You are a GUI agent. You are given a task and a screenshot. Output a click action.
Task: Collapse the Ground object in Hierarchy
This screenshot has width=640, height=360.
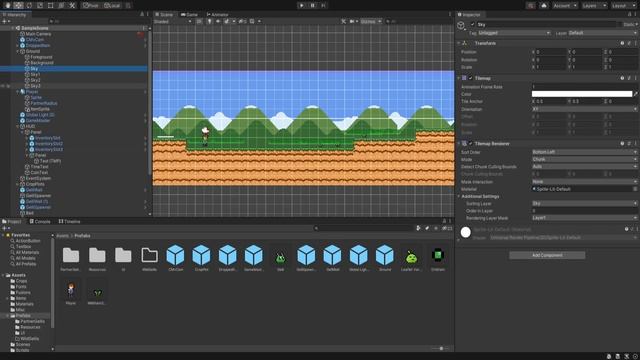pyautogui.click(x=18, y=51)
